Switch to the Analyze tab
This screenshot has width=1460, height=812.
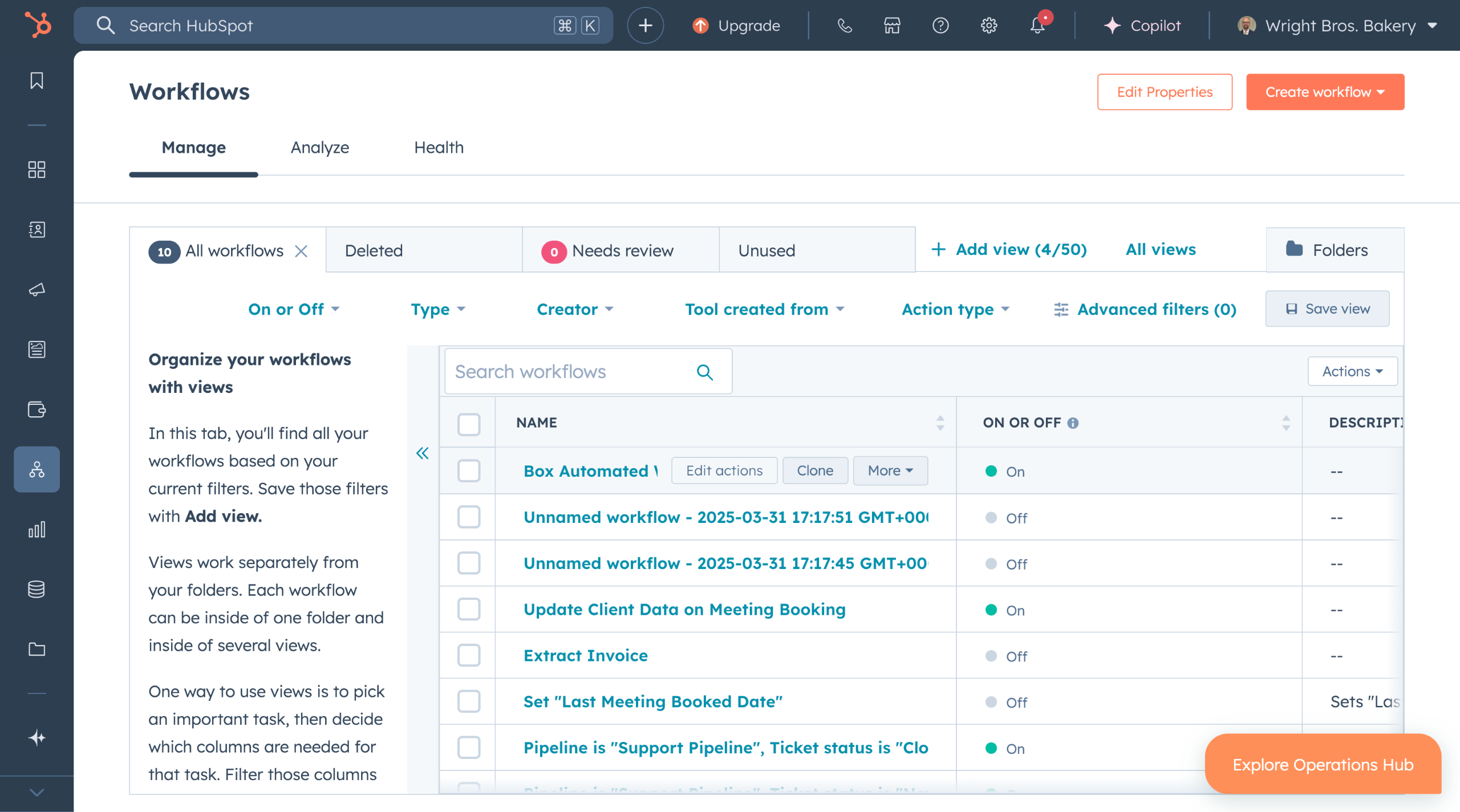pyautogui.click(x=320, y=148)
